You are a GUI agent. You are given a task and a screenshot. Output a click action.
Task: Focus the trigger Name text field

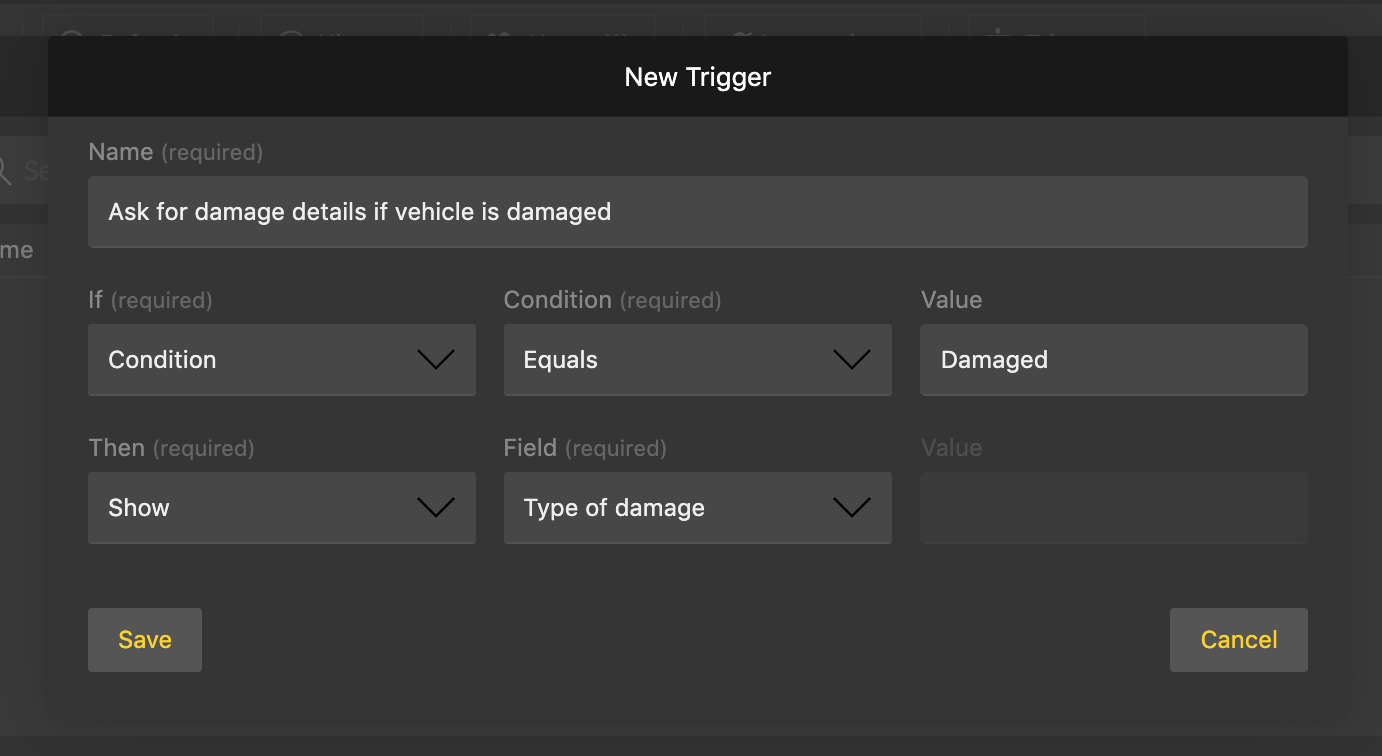point(697,212)
